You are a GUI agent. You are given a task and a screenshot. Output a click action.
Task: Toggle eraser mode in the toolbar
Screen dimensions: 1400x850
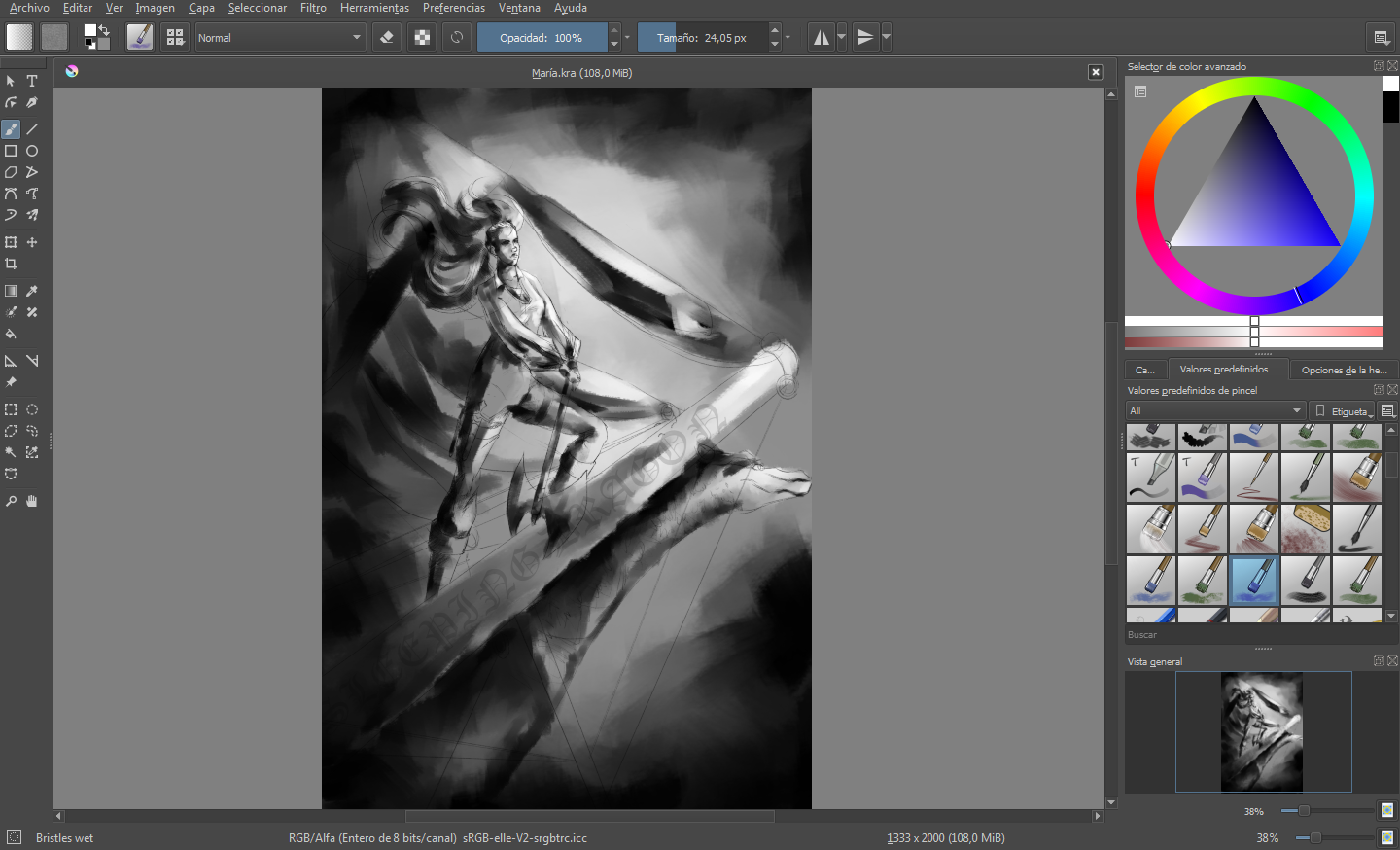[387, 37]
